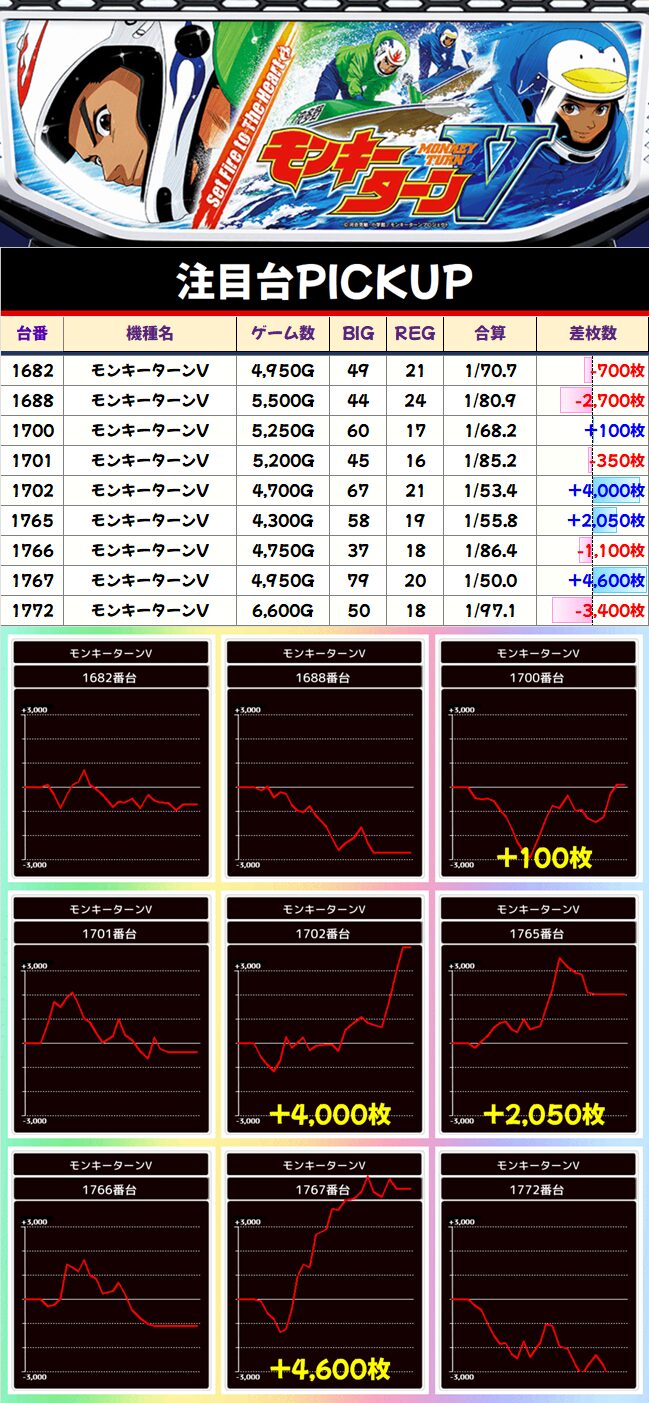The width and height of the screenshot is (649, 1403).
Task: Open the 1701番台 slump graph
Action: coord(110,1040)
